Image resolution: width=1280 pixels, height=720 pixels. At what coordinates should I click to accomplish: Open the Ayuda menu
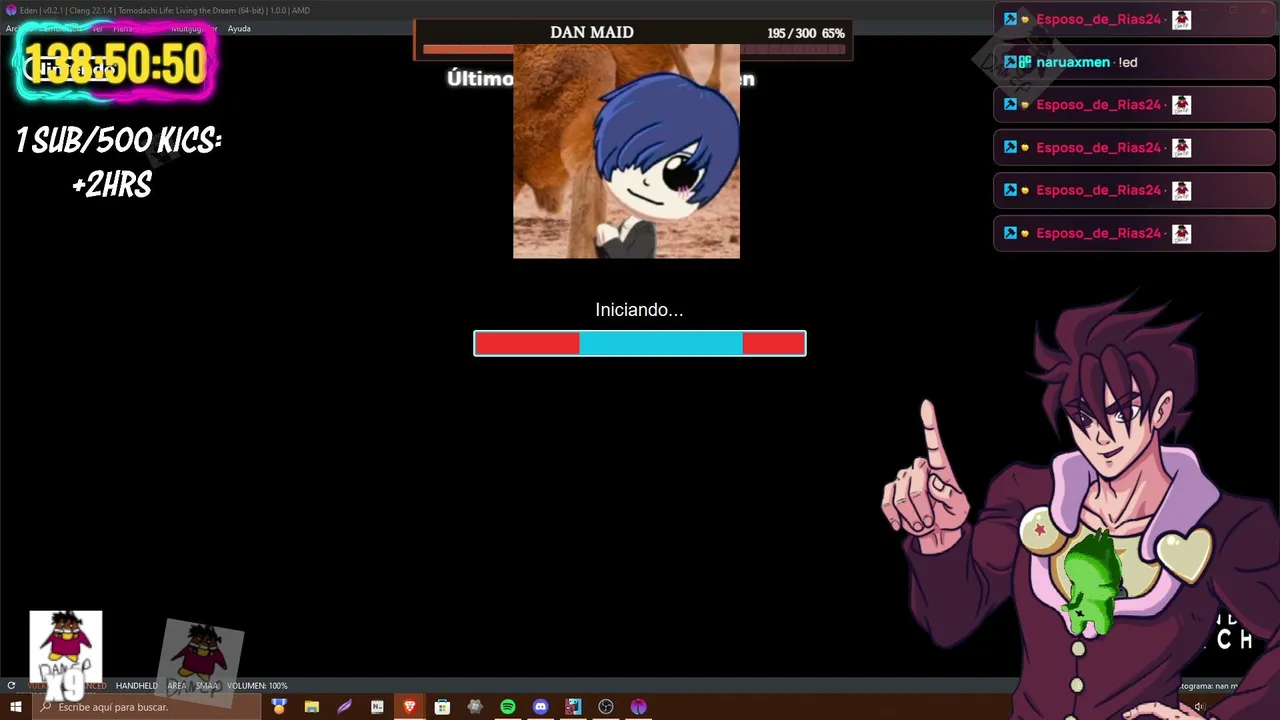(239, 29)
